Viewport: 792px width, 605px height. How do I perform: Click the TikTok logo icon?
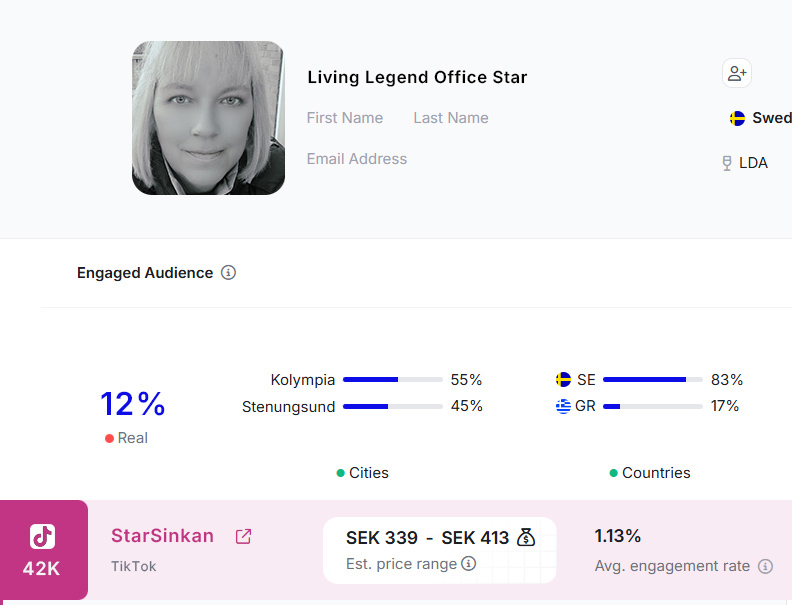click(x=42, y=537)
